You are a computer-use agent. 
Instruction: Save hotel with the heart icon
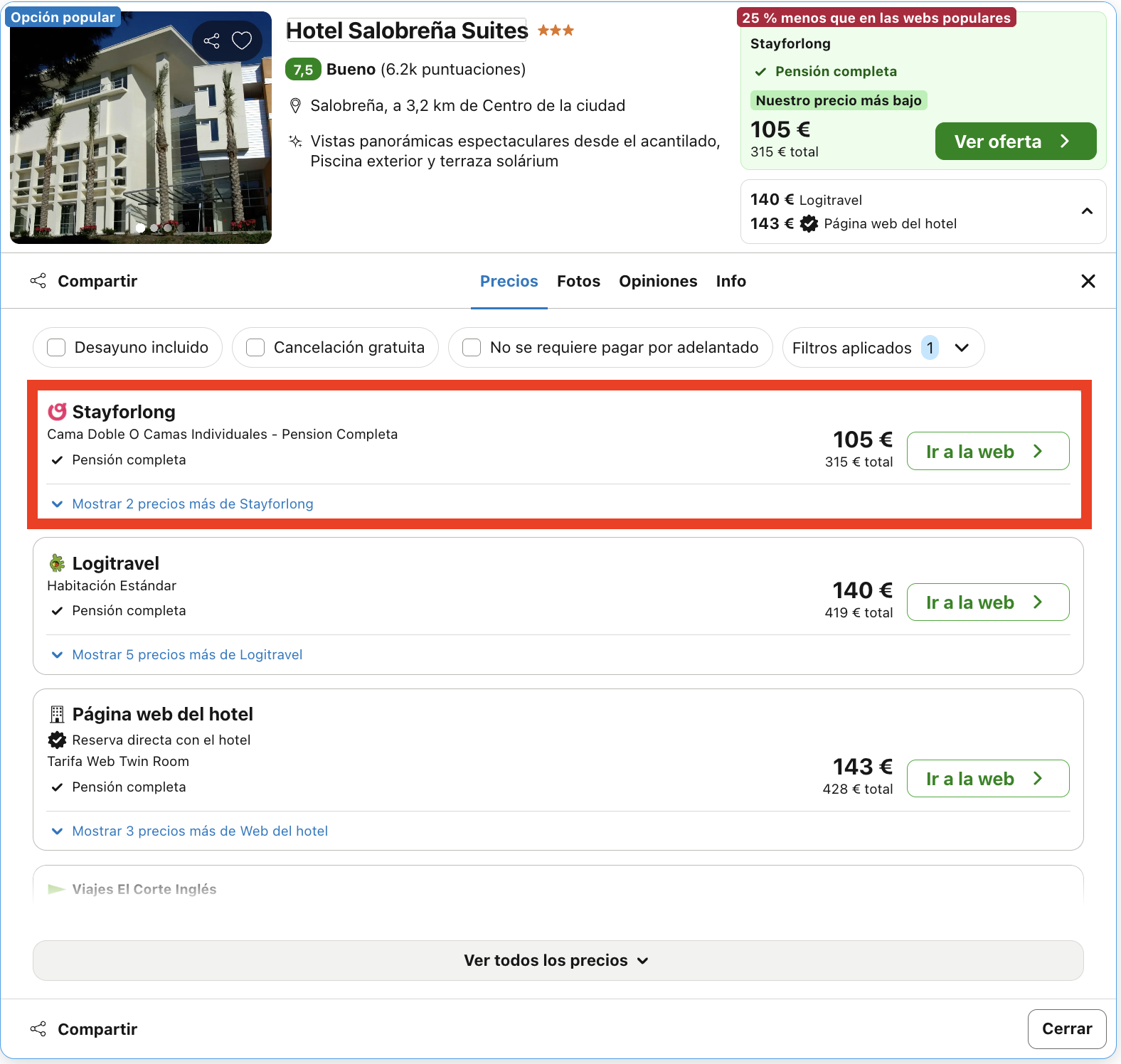point(242,41)
